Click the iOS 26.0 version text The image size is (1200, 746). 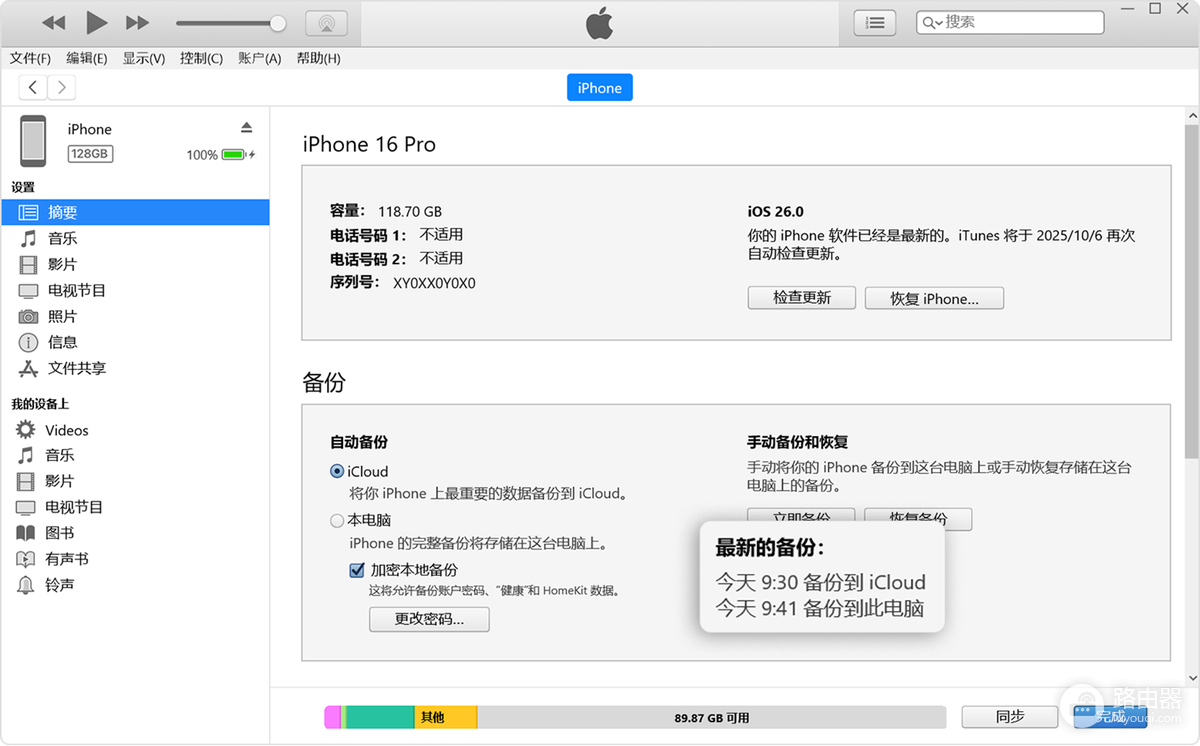[776, 212]
